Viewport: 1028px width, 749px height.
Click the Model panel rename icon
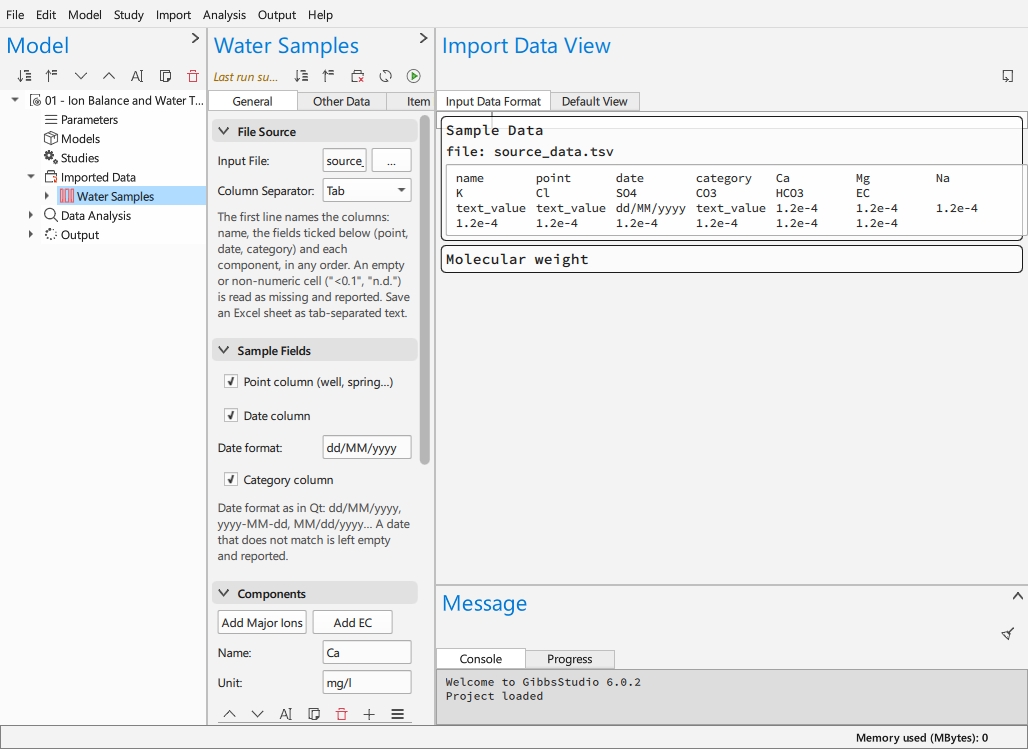[x=137, y=76]
